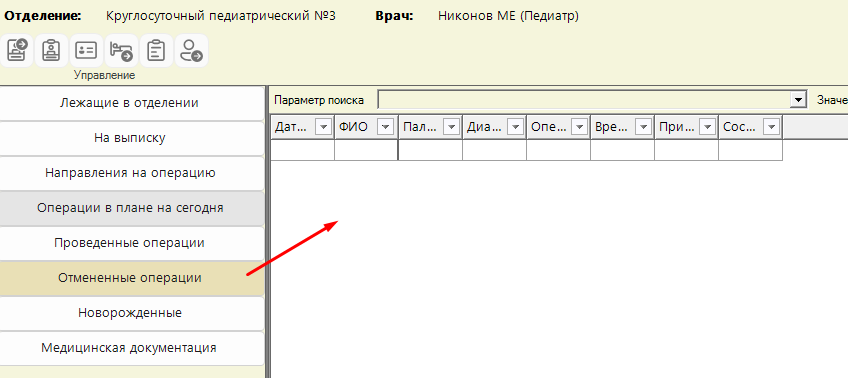
Task: Click the Круглосуточный педиатрический №3 department text
Action: [x=221, y=16]
